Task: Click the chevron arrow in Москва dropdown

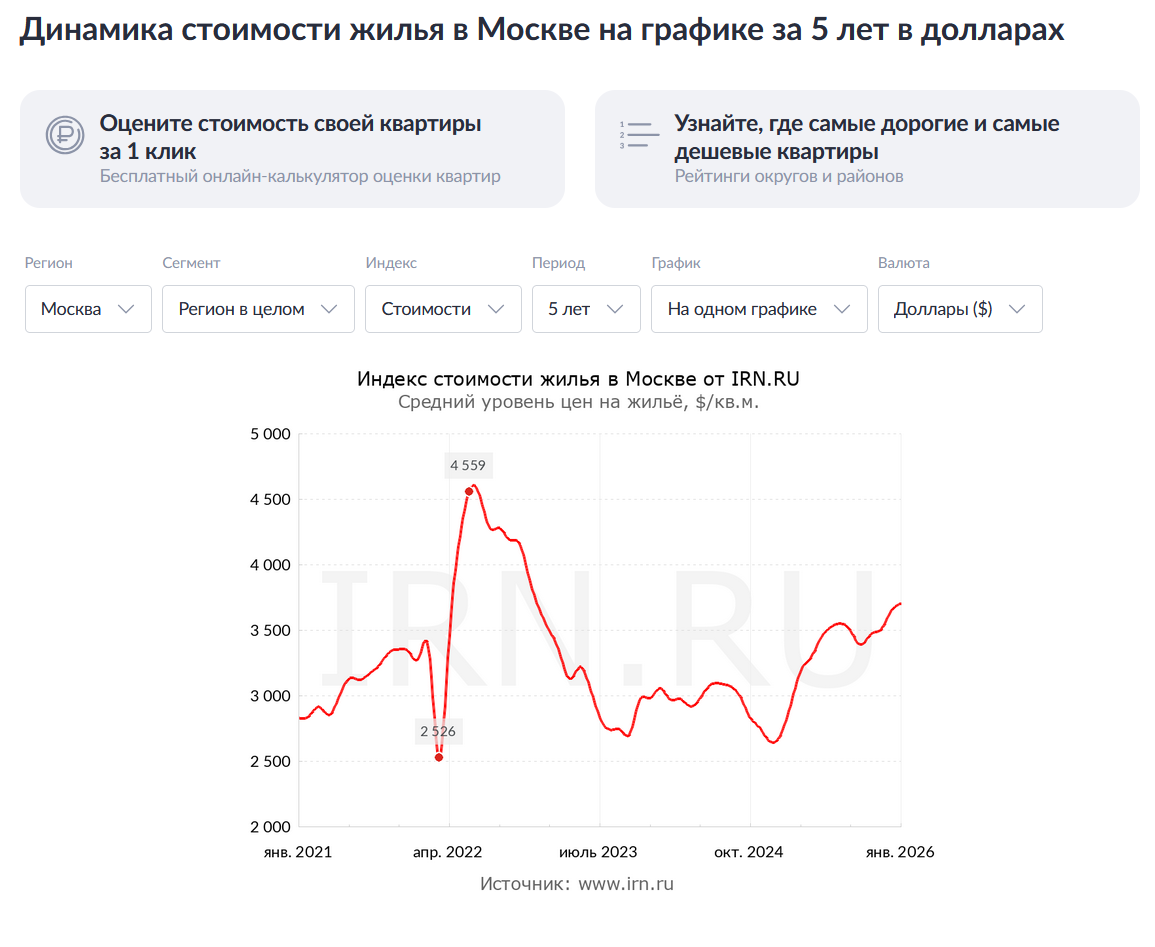Action: pos(126,309)
